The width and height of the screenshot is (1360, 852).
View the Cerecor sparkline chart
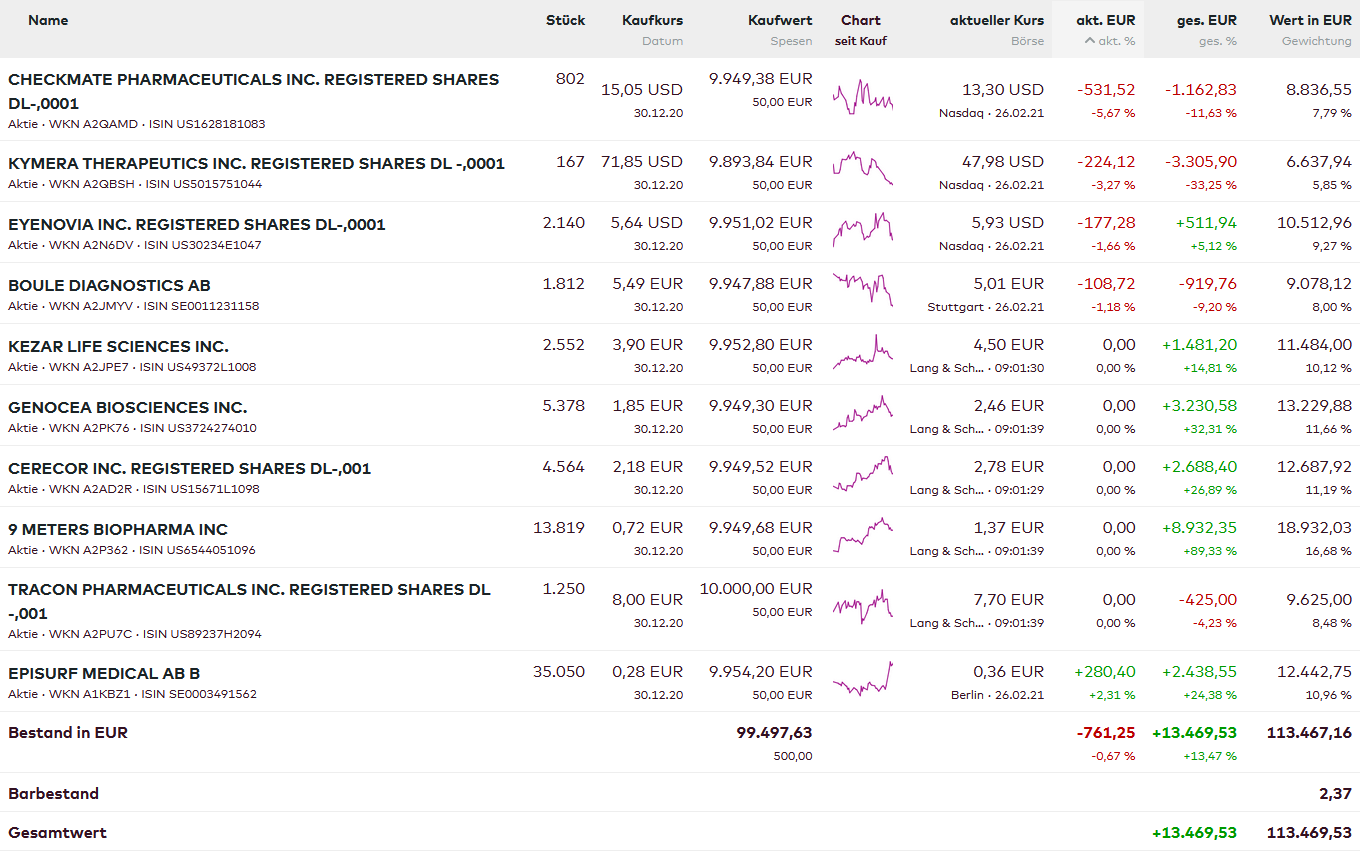862,474
